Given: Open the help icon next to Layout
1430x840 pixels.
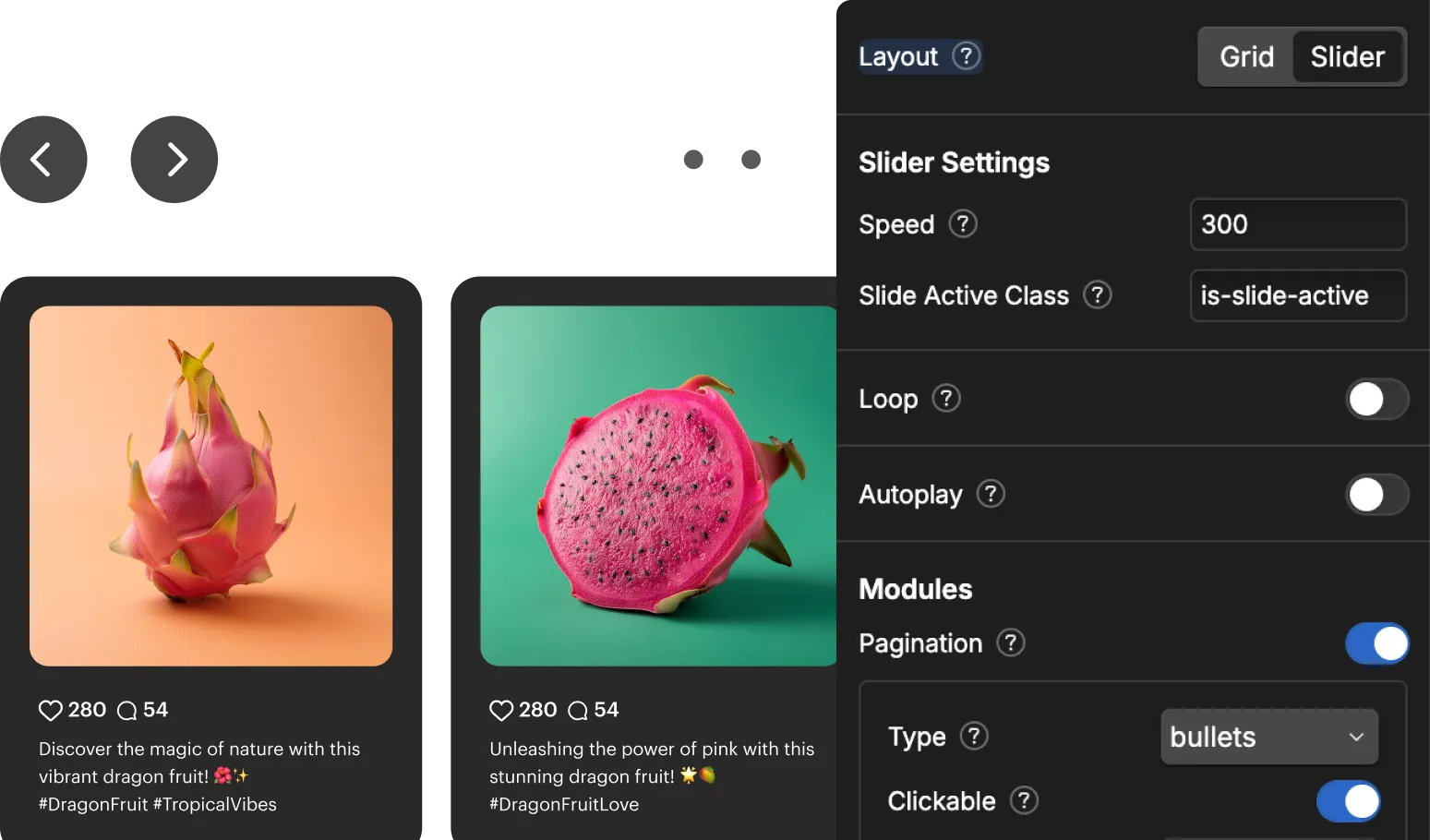Looking at the screenshot, I should (x=966, y=56).
